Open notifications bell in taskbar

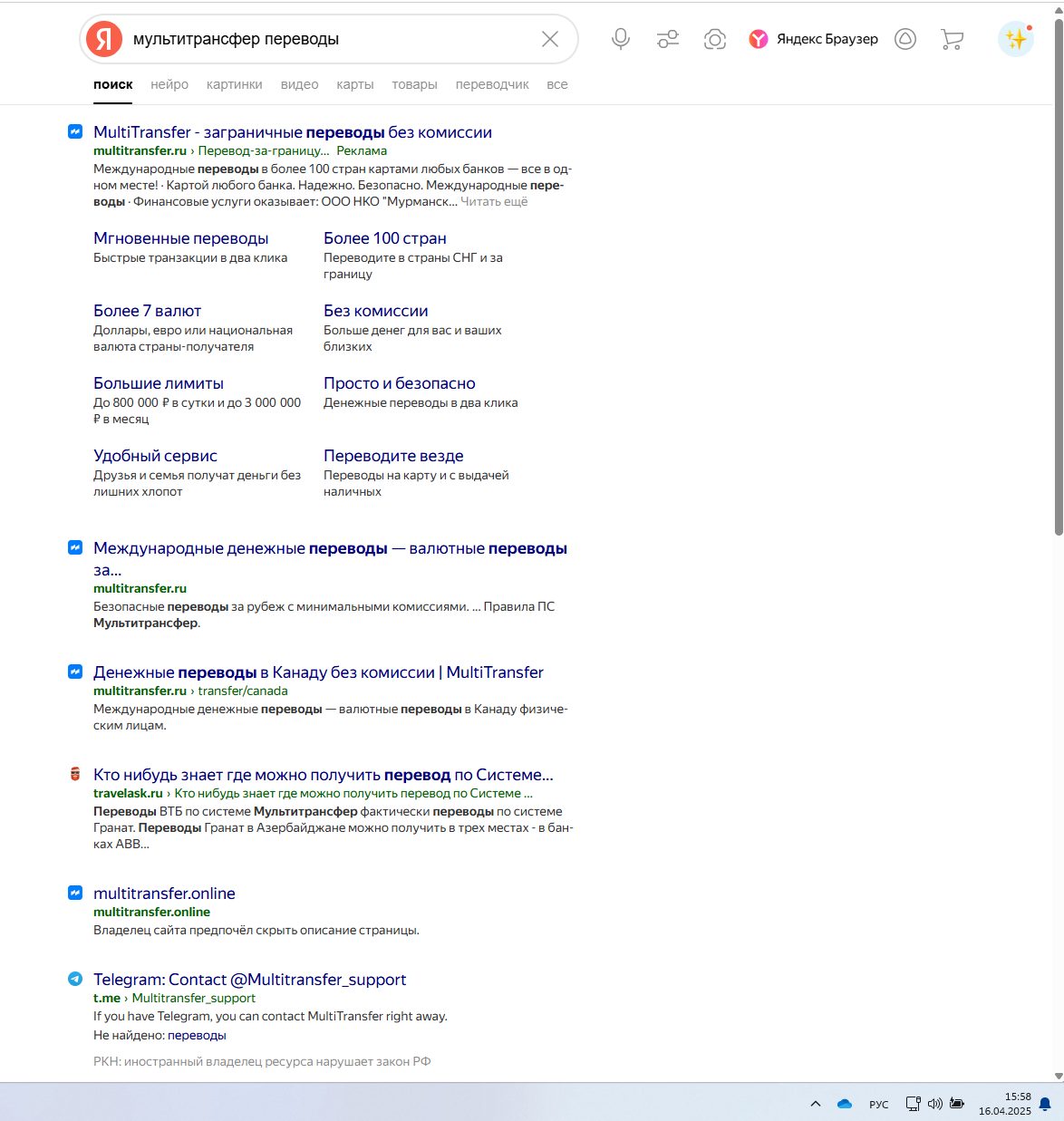1045,1104
